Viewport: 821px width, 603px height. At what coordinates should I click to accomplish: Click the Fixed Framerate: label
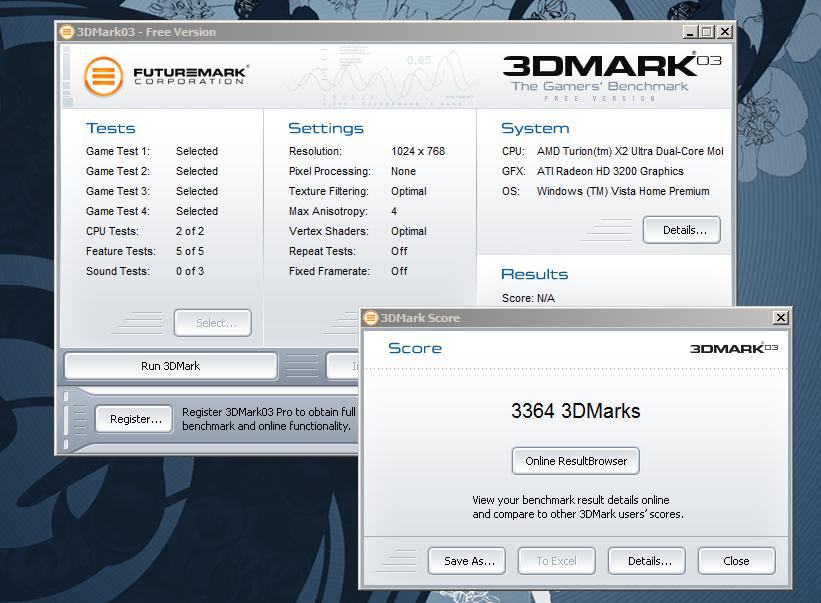tap(329, 271)
